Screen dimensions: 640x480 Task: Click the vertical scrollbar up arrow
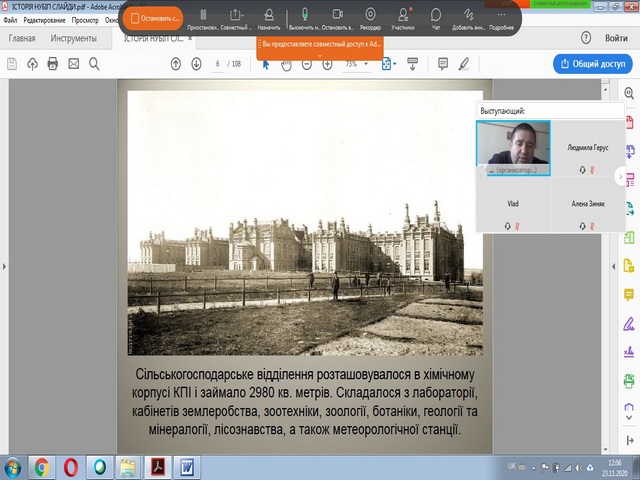(x=605, y=89)
